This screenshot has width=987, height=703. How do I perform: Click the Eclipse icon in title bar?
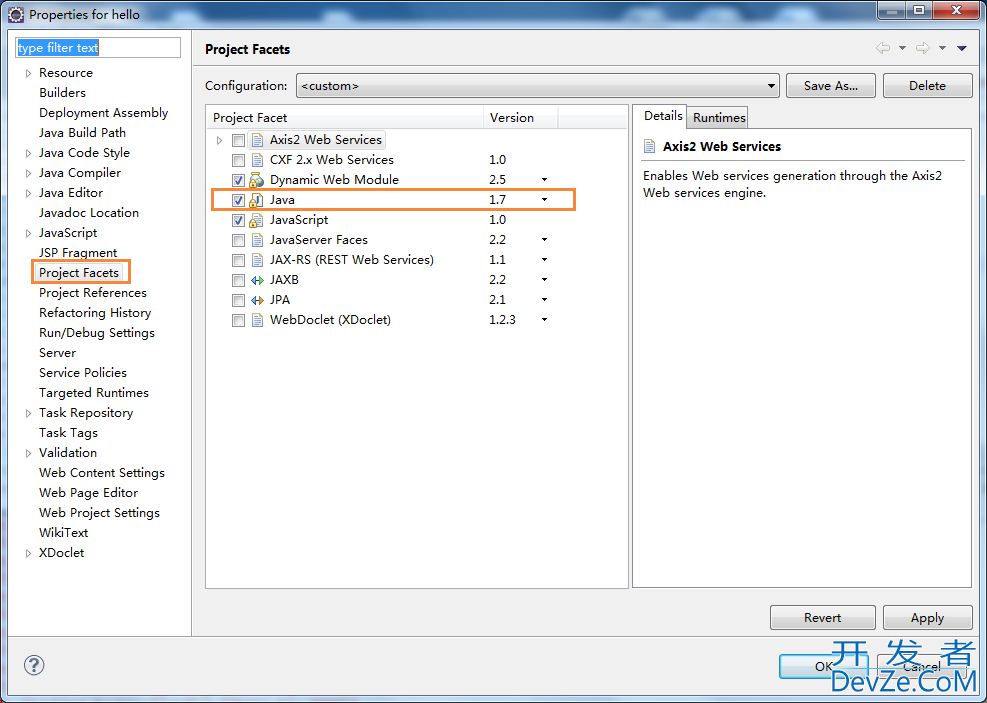click(16, 14)
